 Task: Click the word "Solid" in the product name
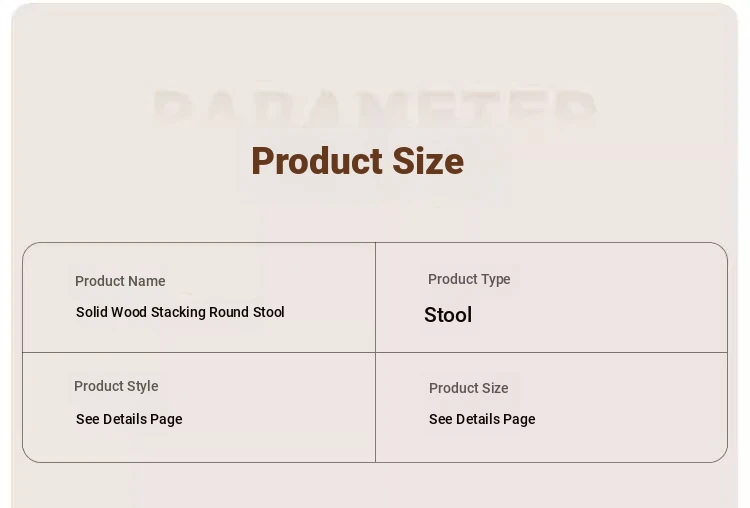tap(91, 312)
